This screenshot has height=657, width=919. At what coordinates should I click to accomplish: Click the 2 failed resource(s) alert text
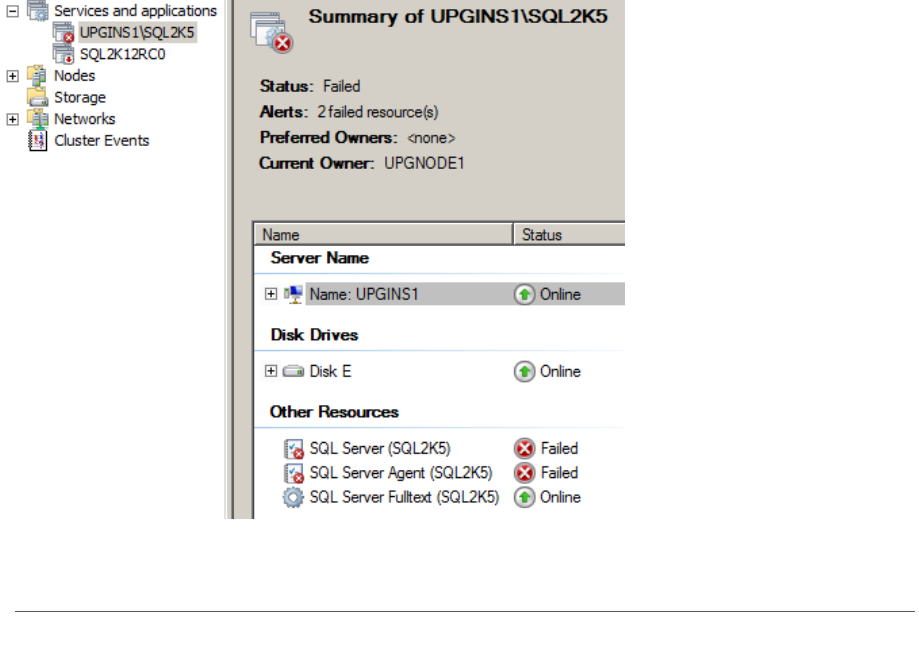(x=378, y=112)
